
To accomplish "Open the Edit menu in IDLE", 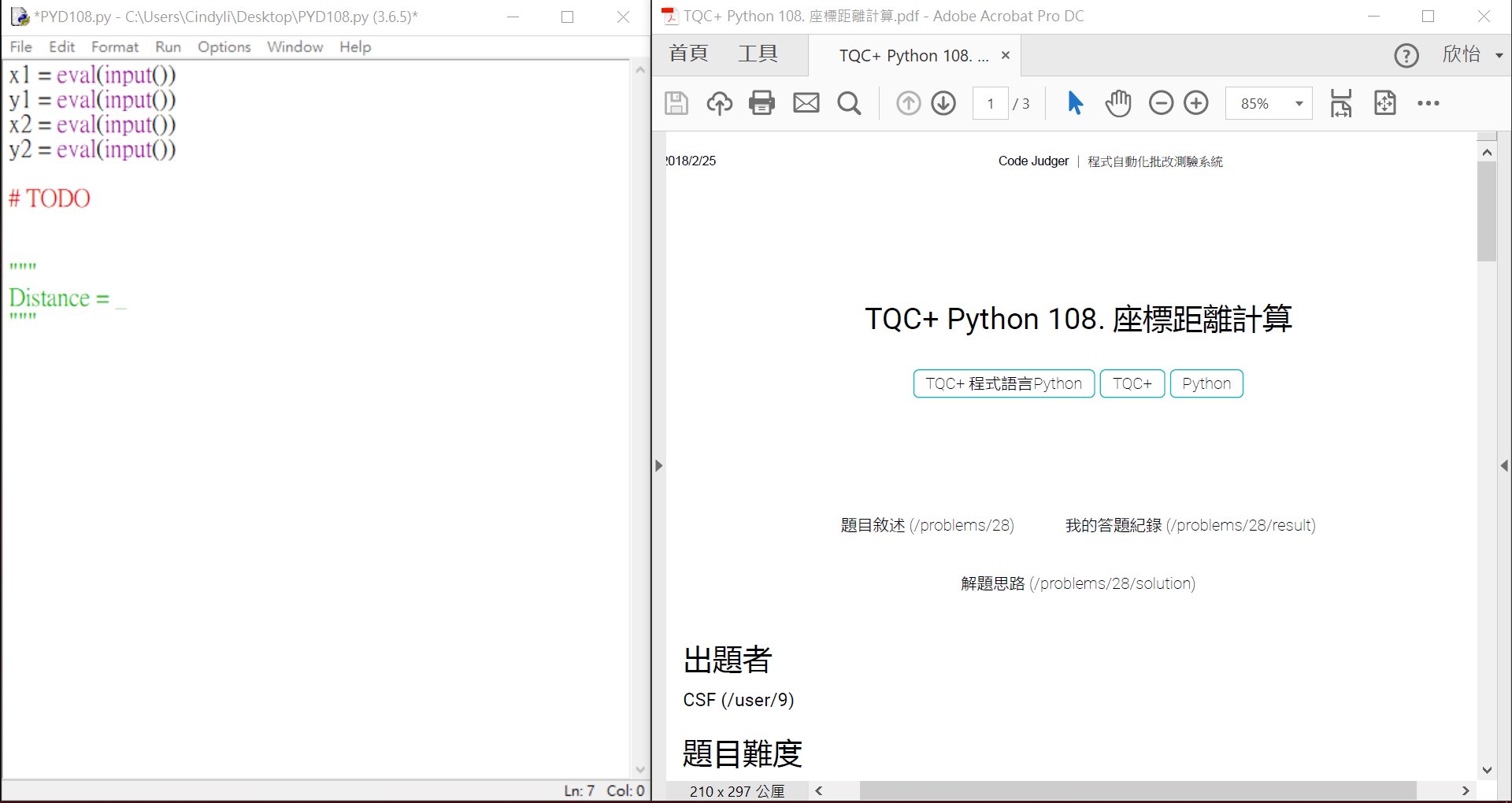I will [61, 47].
